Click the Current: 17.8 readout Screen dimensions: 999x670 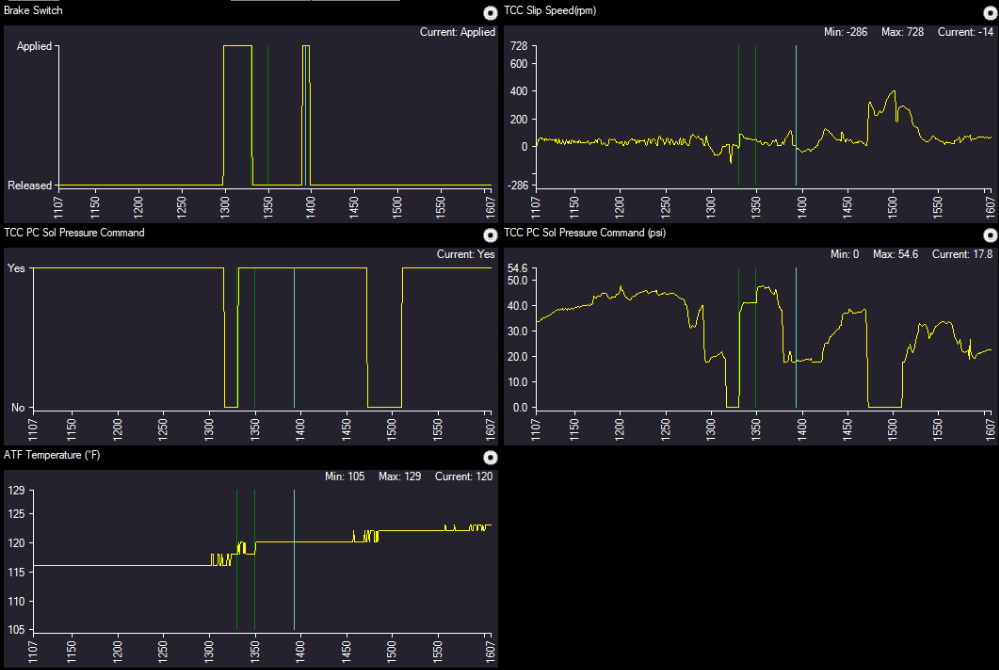coord(963,255)
